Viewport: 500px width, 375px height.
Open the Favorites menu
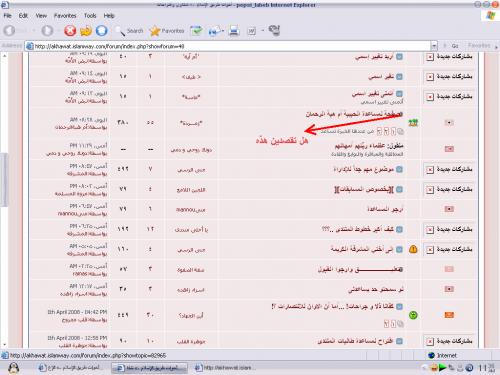65,16
